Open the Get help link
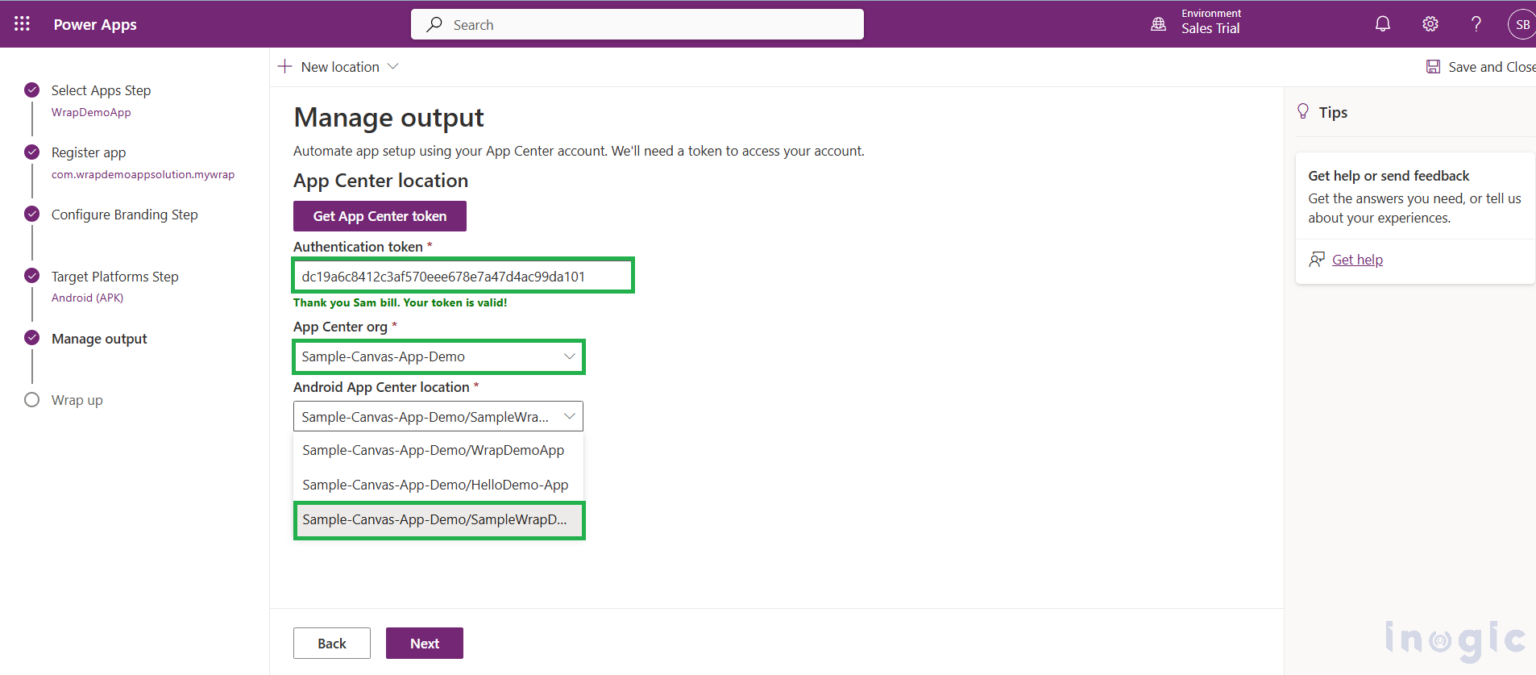This screenshot has width=1536, height=675. tap(1356, 259)
